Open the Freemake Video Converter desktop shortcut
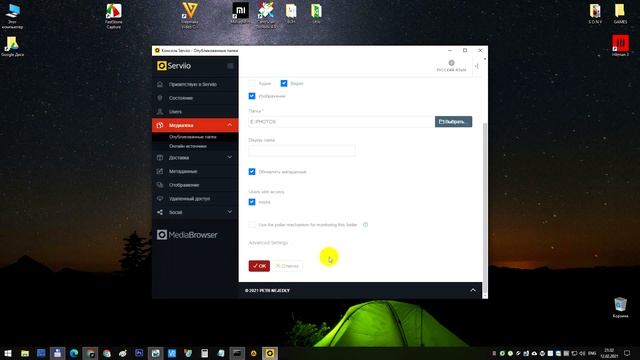This screenshot has width=640, height=360. (189, 16)
